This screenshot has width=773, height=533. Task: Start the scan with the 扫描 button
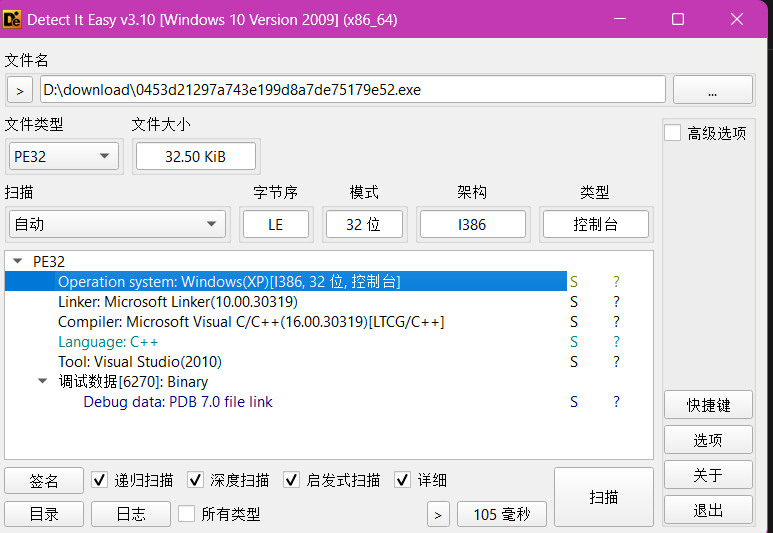pos(604,497)
